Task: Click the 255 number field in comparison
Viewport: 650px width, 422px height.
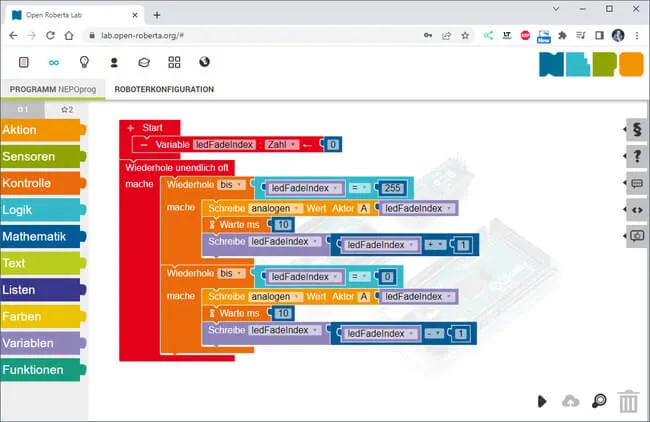Action: point(392,187)
